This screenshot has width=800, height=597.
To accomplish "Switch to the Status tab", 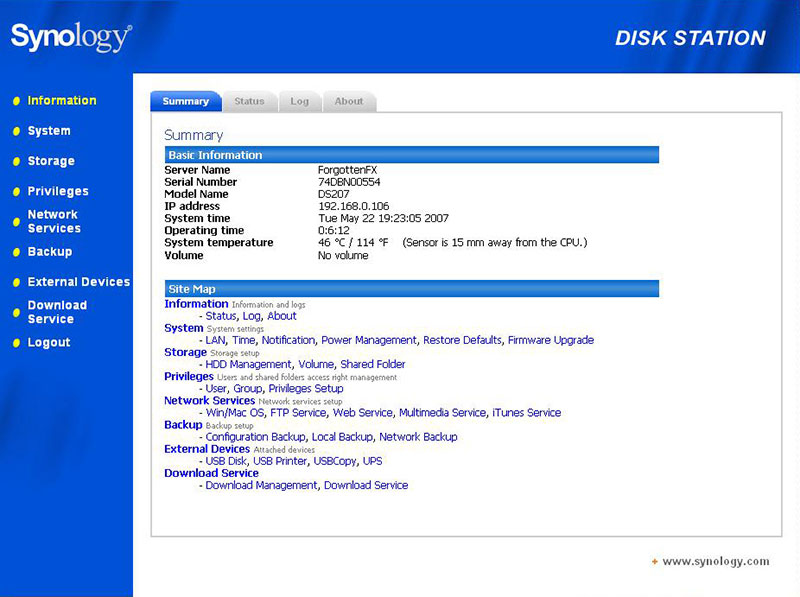I will click(x=249, y=101).
